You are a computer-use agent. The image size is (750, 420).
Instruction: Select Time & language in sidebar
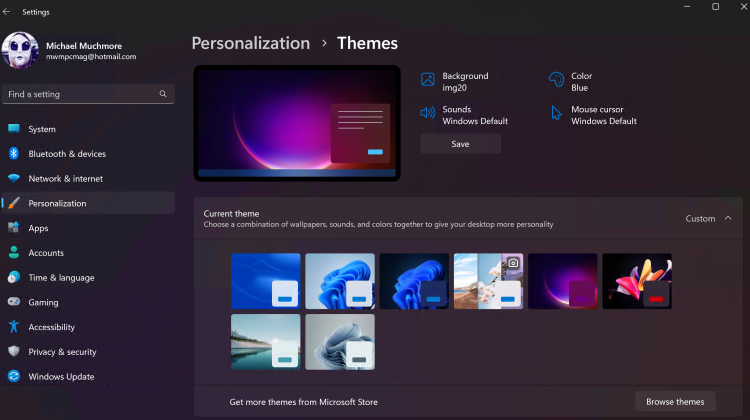tap(61, 278)
